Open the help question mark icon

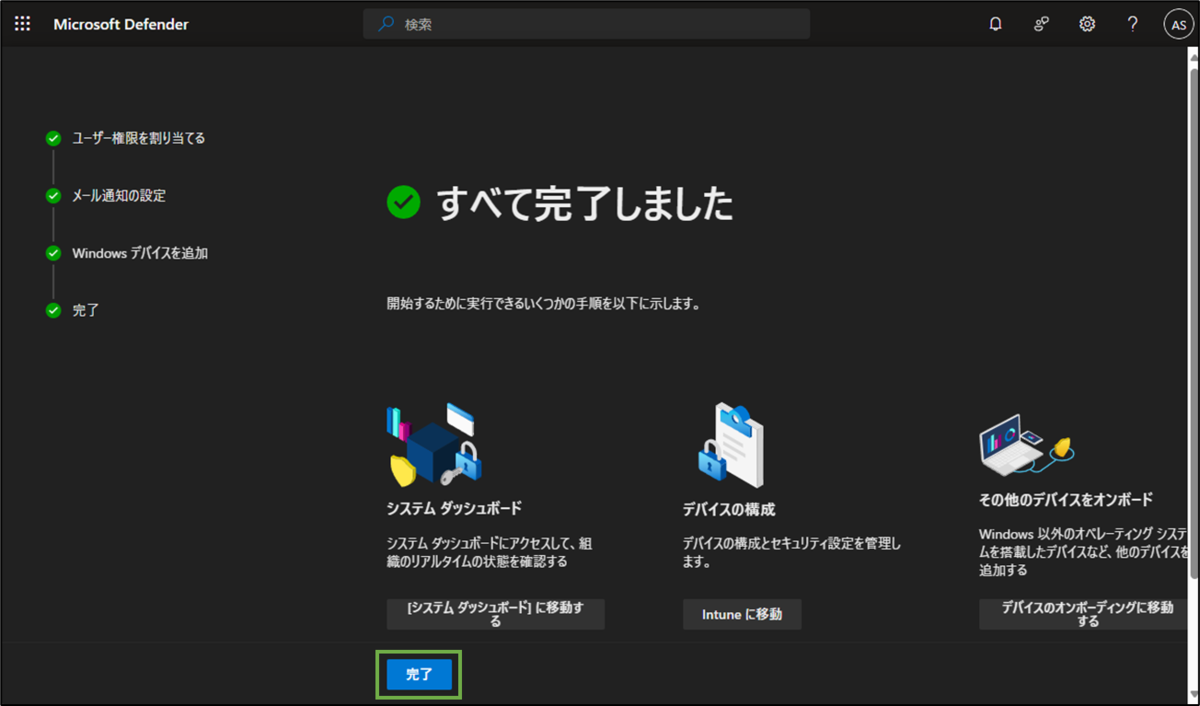point(1132,24)
